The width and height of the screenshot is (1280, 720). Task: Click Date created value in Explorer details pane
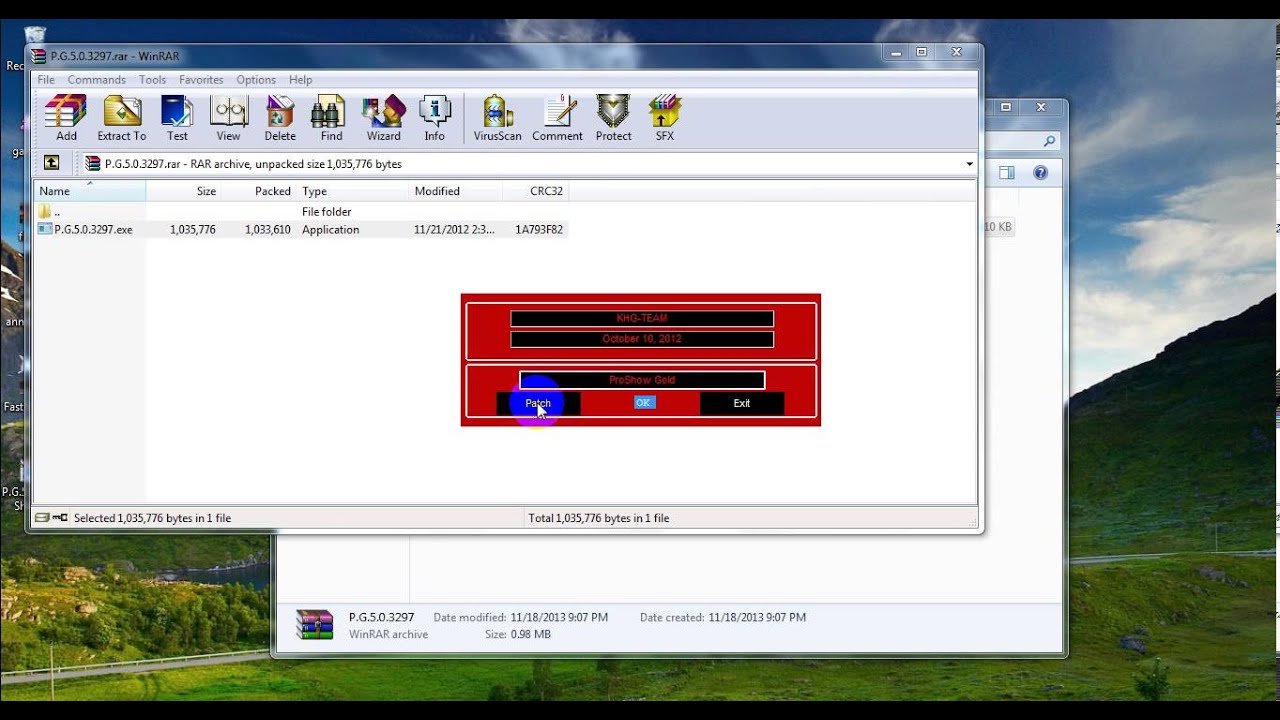pyautogui.click(x=757, y=618)
